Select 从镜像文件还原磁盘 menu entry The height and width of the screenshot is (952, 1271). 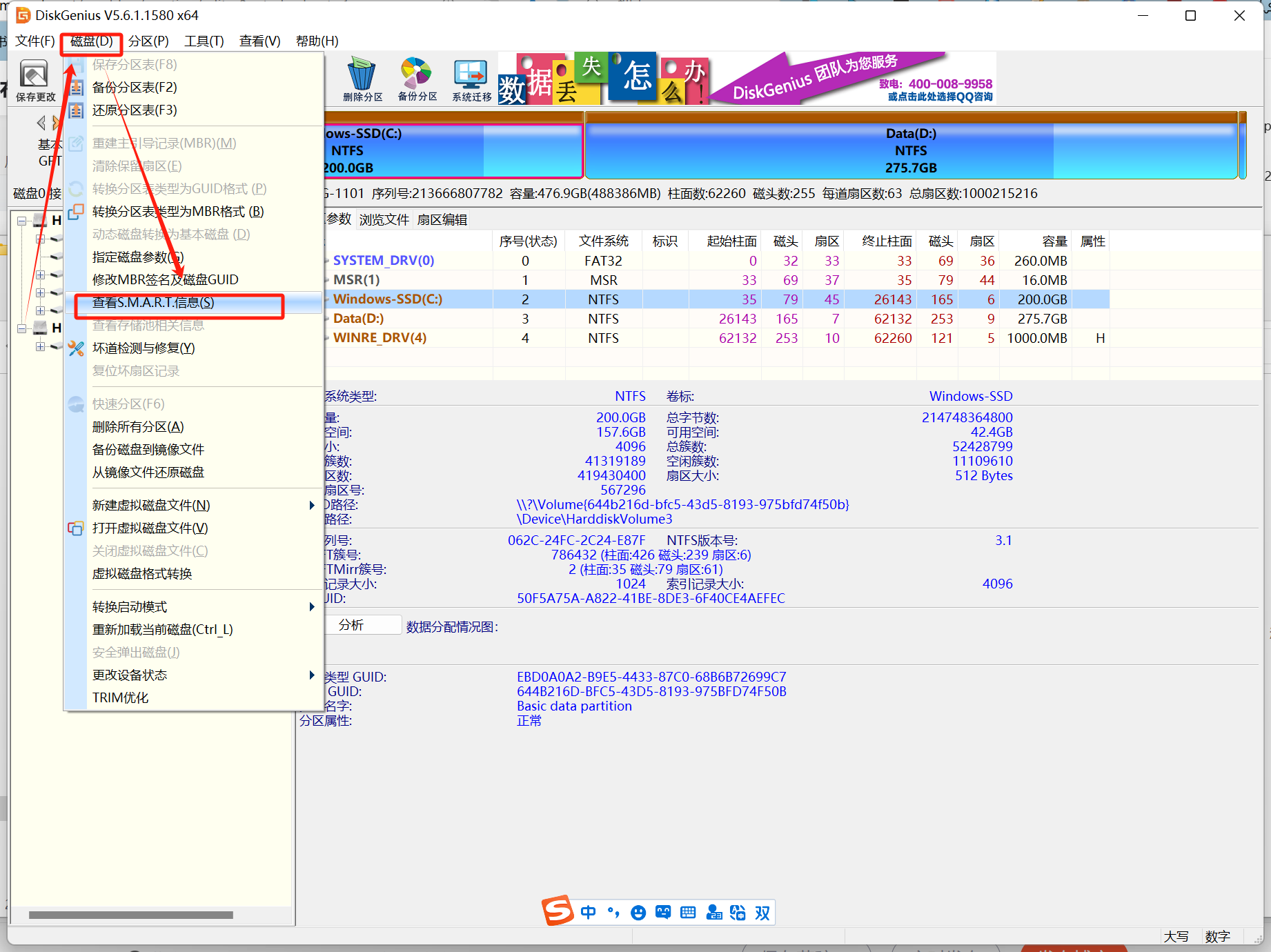point(193,473)
